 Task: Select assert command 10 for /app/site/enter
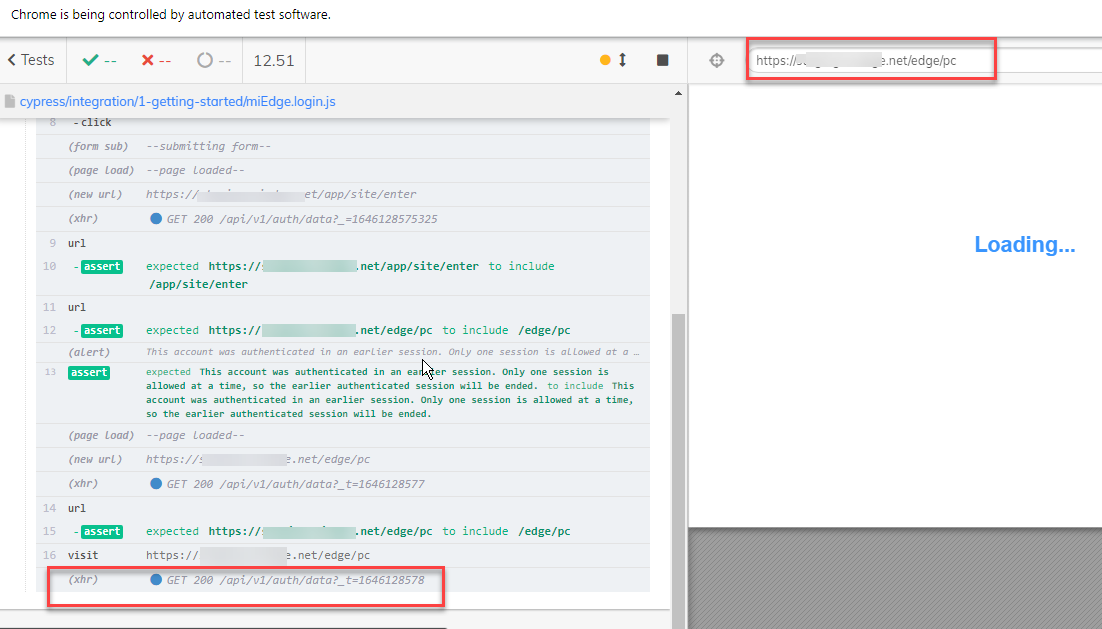pyautogui.click(x=343, y=275)
